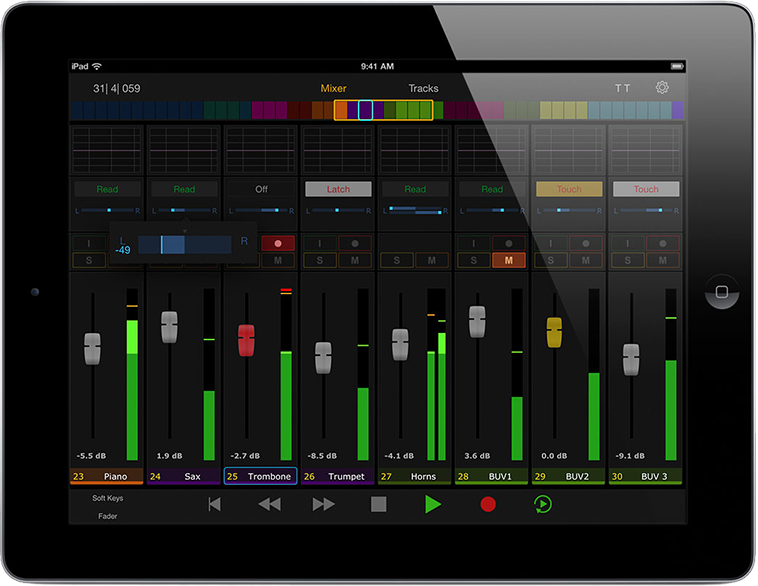Select track 30 BUV 3 name label
The image size is (758, 586).
click(x=645, y=476)
